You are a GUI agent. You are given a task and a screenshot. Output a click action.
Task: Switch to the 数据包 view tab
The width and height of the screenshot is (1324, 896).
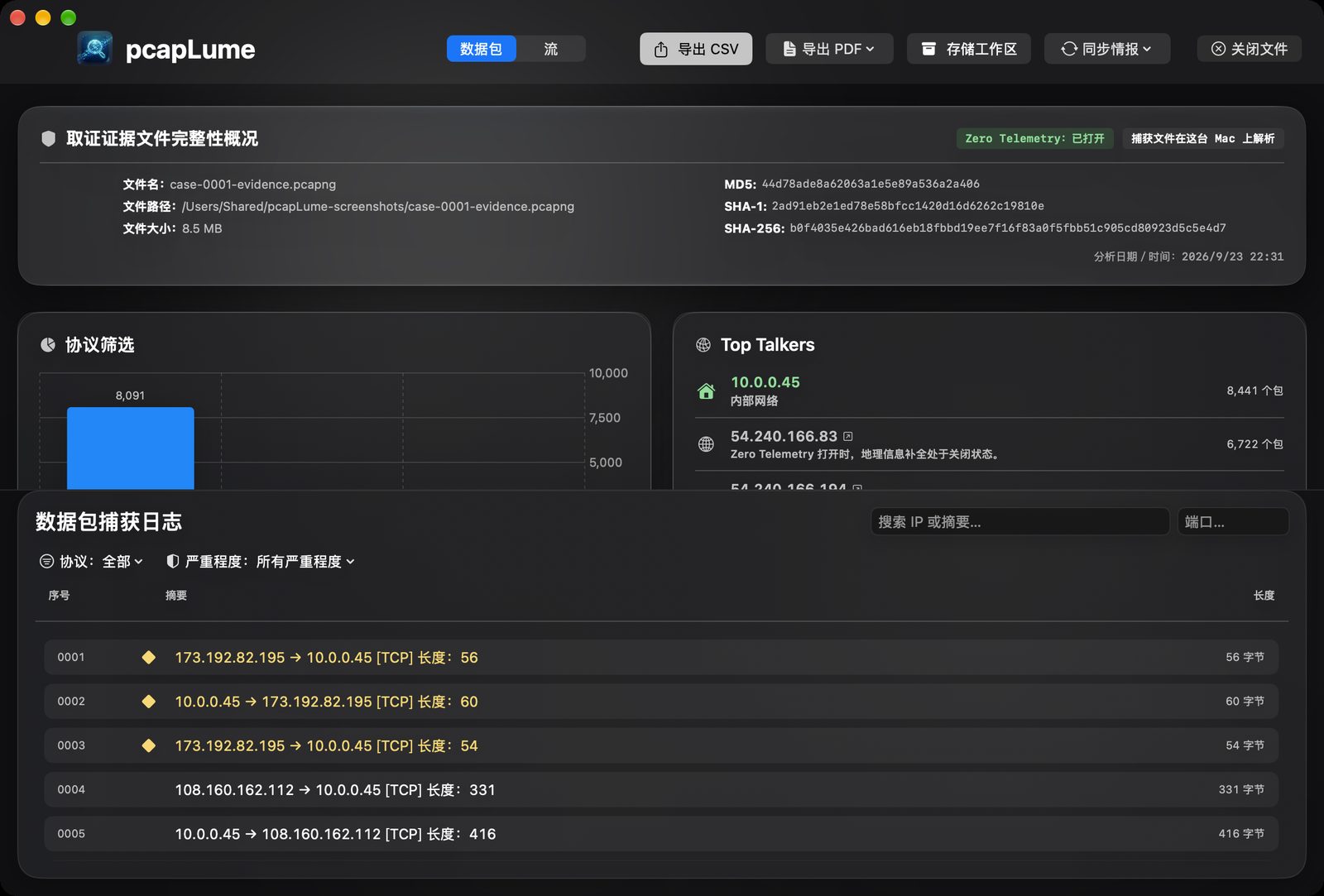pyautogui.click(x=482, y=49)
